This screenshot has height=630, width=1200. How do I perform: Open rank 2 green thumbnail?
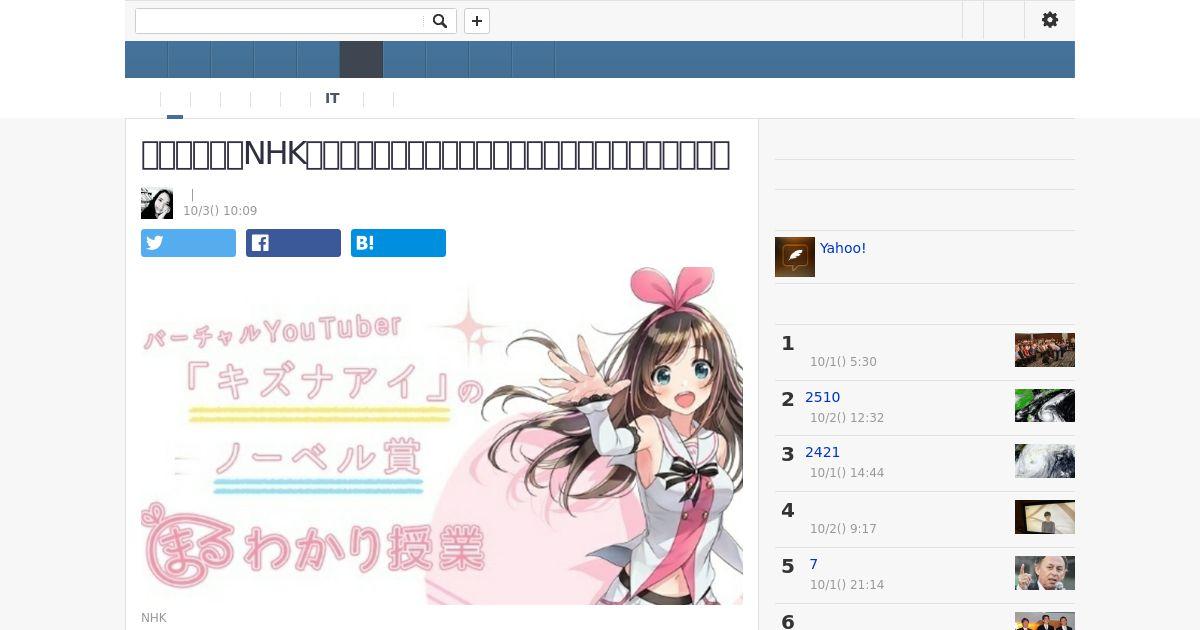tap(1045, 405)
